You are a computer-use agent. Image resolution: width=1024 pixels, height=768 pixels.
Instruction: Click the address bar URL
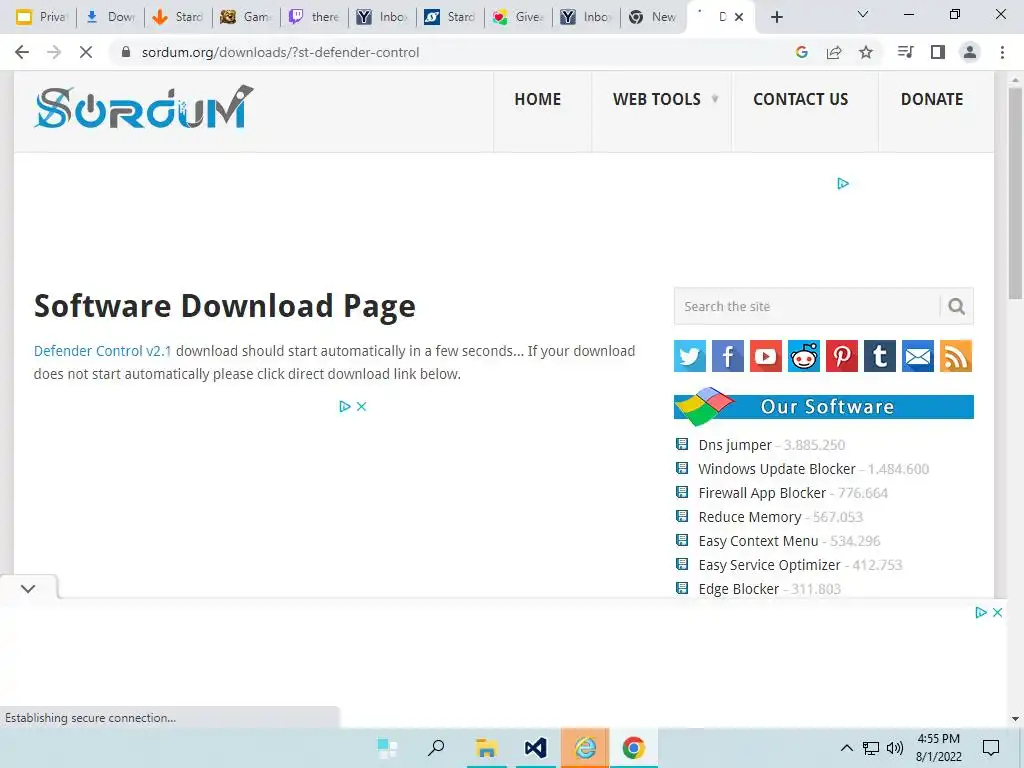coord(280,52)
